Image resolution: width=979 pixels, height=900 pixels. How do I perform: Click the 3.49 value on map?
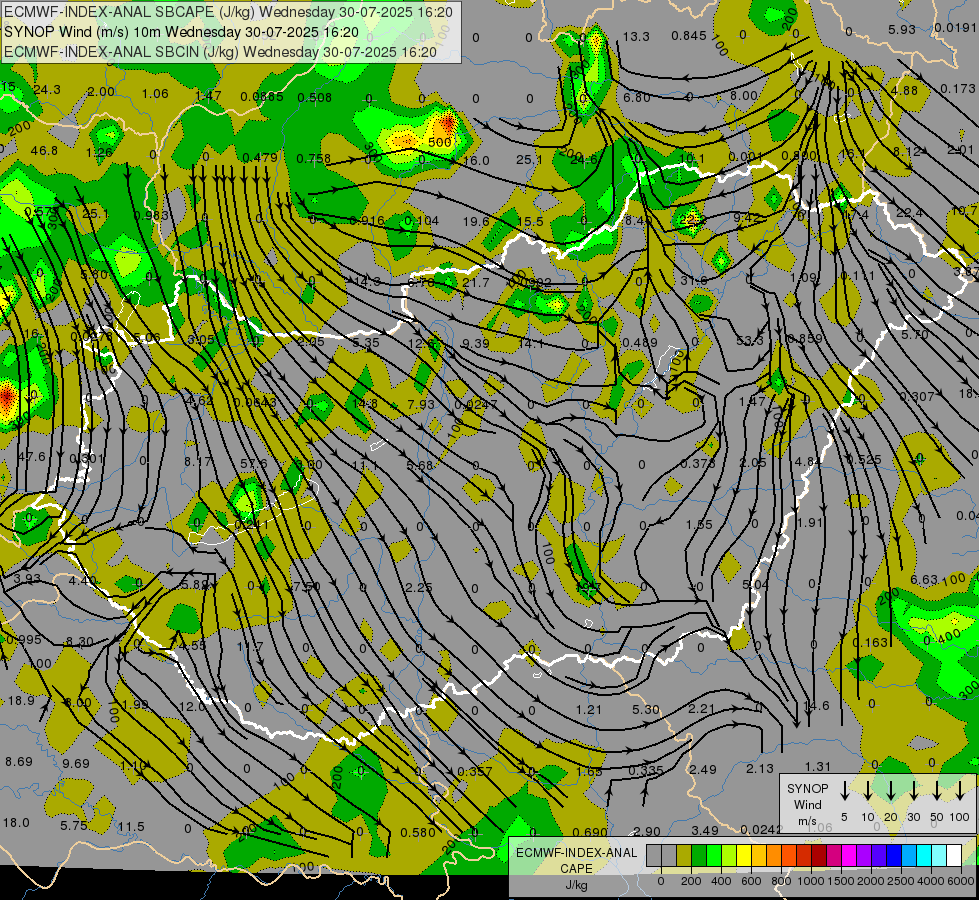(704, 831)
